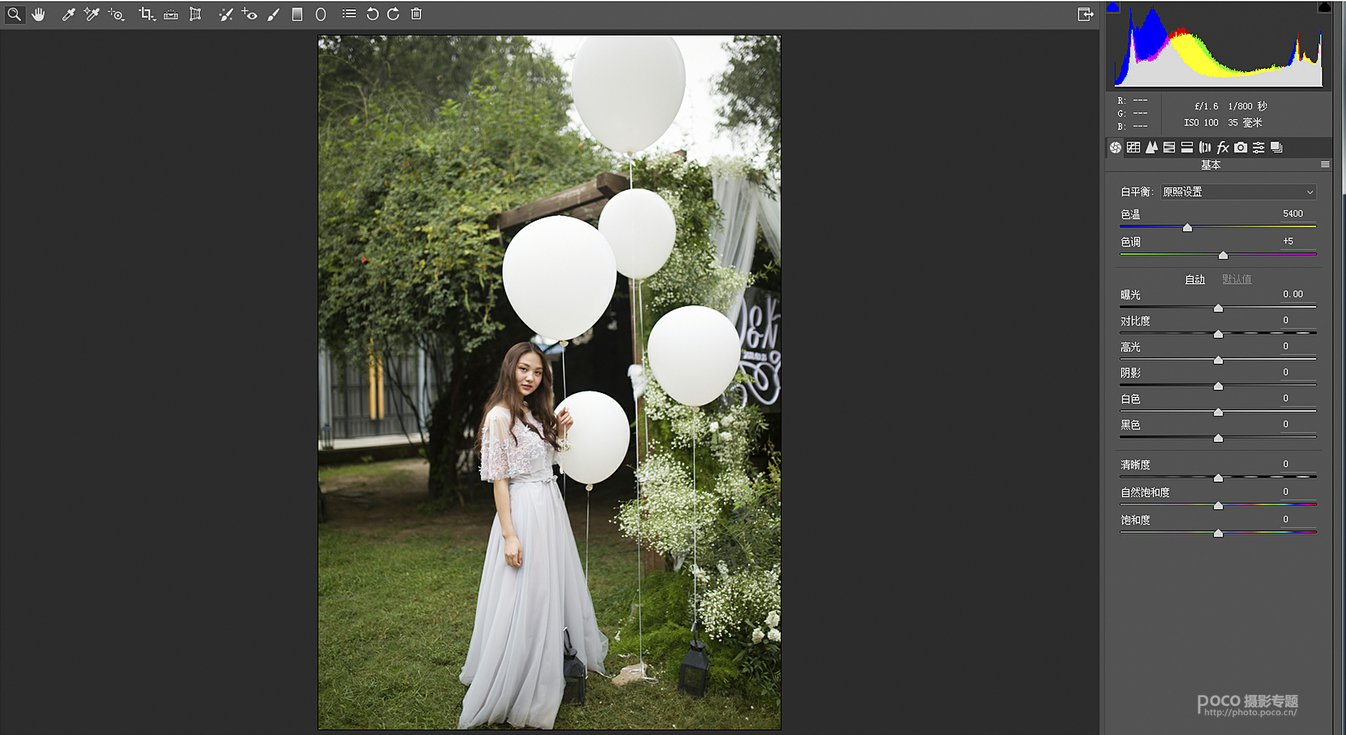Select the Targeted Adjustment tool
This screenshot has height=735, width=1346.
click(x=117, y=14)
